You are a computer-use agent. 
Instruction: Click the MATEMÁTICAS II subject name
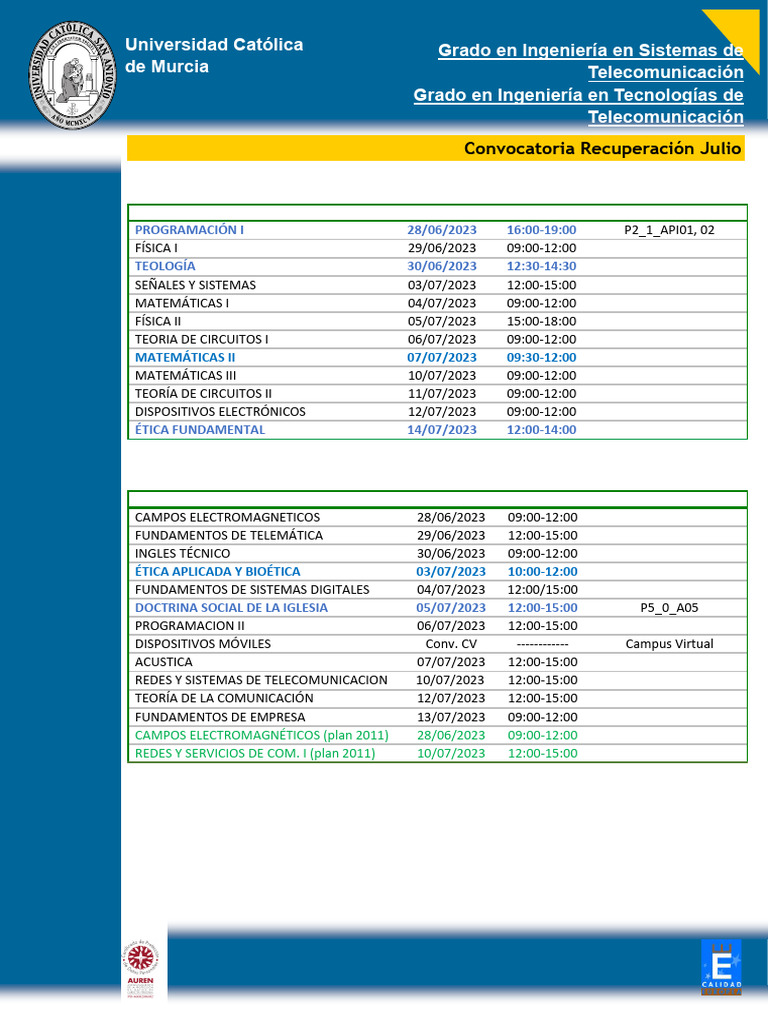click(185, 357)
